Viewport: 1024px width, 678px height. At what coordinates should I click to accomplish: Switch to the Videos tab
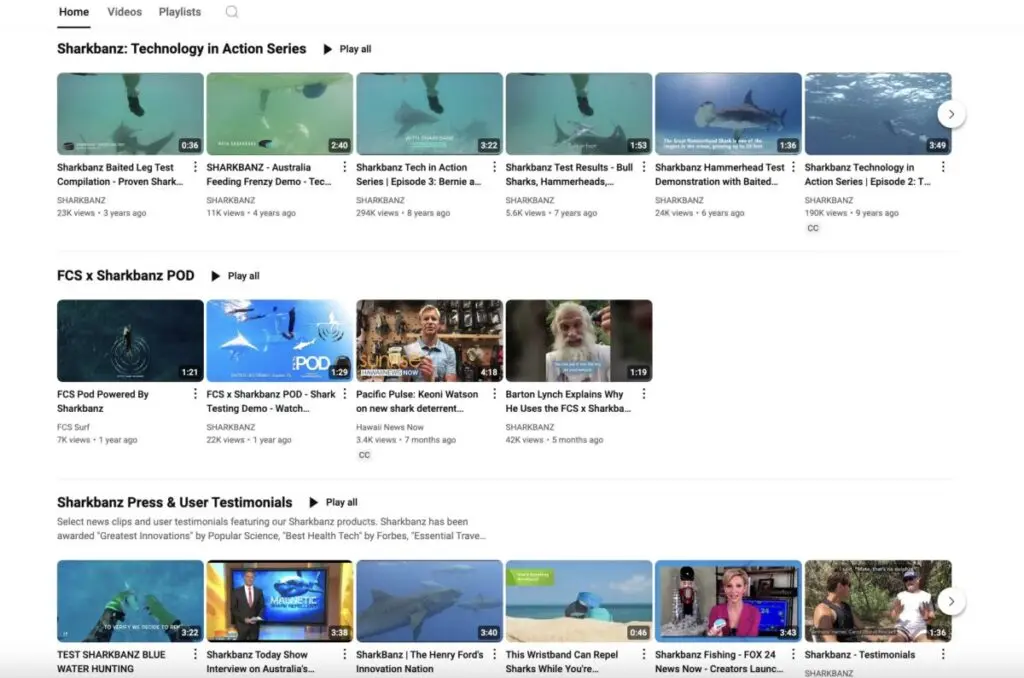coord(125,12)
